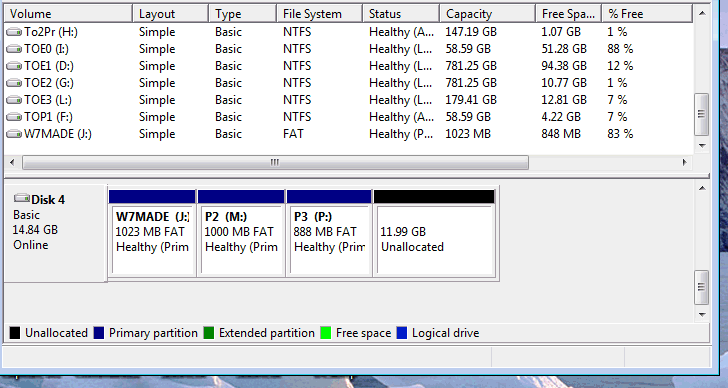Click the 10.77 GB free space cell
Screen dimensions: 728x388
point(564,83)
